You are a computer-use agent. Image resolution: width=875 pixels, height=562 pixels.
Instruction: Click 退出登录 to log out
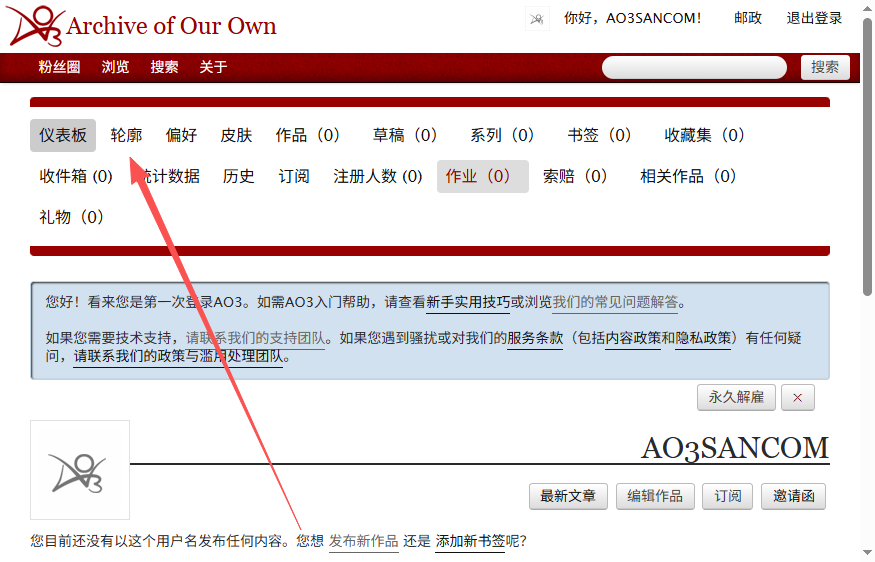click(x=814, y=18)
